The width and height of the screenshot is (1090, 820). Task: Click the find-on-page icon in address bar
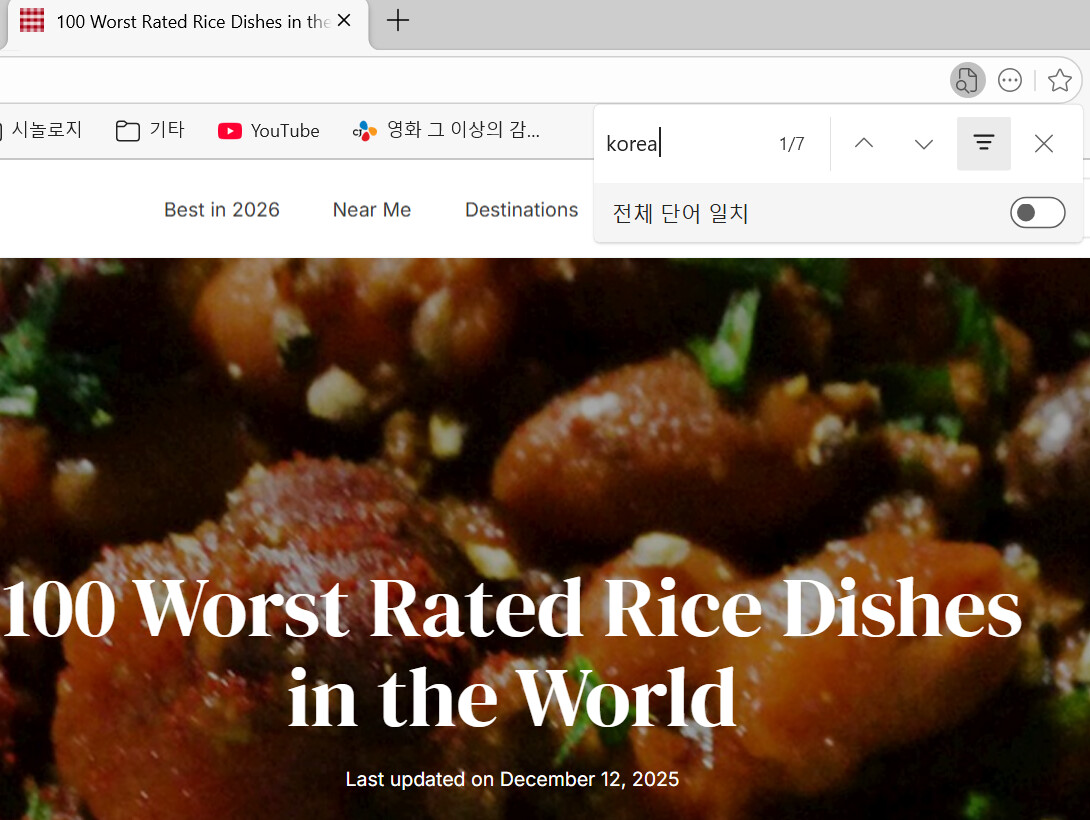(967, 81)
